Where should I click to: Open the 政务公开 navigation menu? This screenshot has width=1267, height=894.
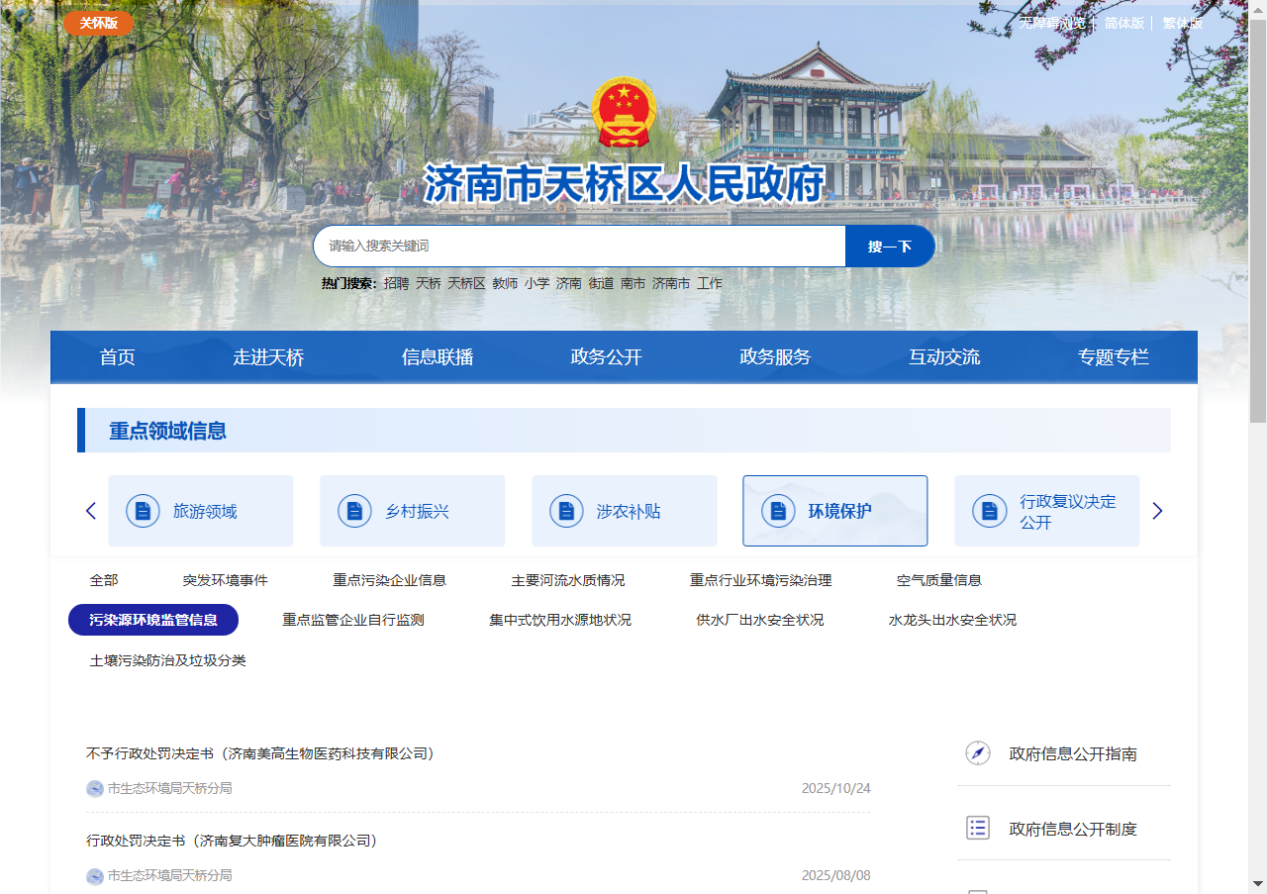tap(606, 357)
